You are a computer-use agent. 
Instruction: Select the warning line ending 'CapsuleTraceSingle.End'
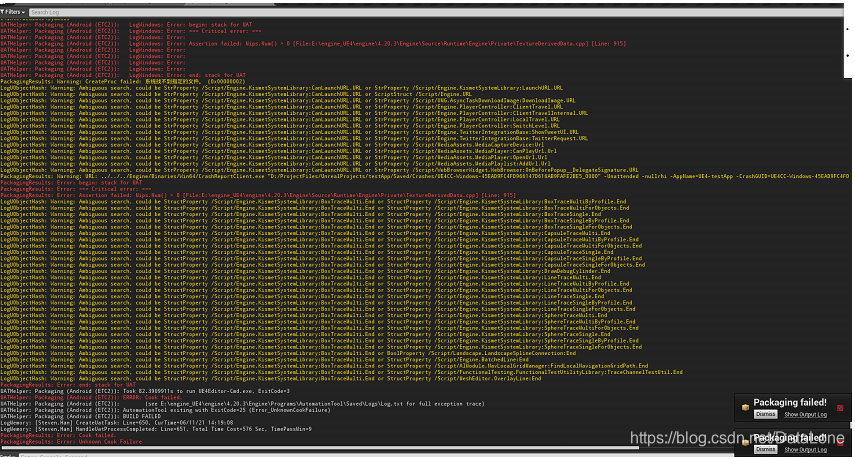(x=307, y=252)
